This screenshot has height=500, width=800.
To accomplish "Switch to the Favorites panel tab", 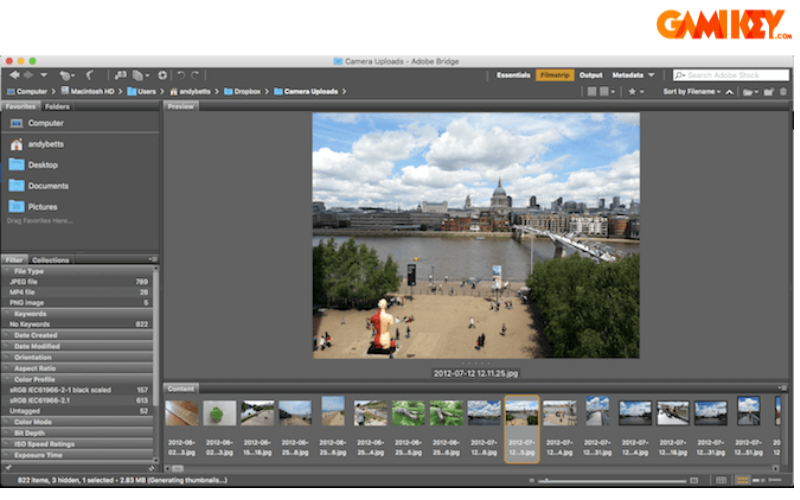I will 20,106.
